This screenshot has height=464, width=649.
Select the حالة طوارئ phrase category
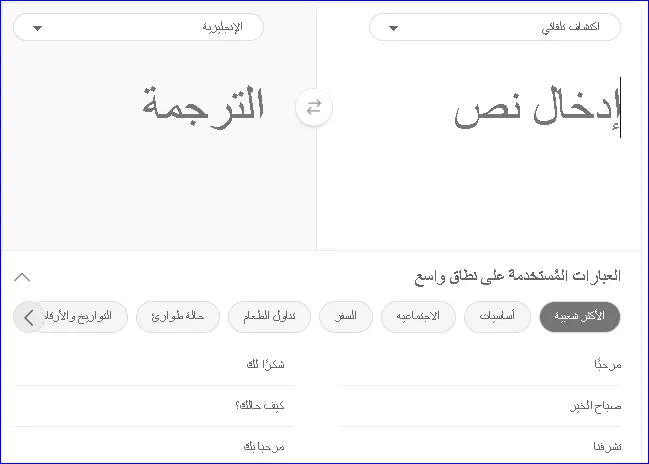[x=178, y=317]
